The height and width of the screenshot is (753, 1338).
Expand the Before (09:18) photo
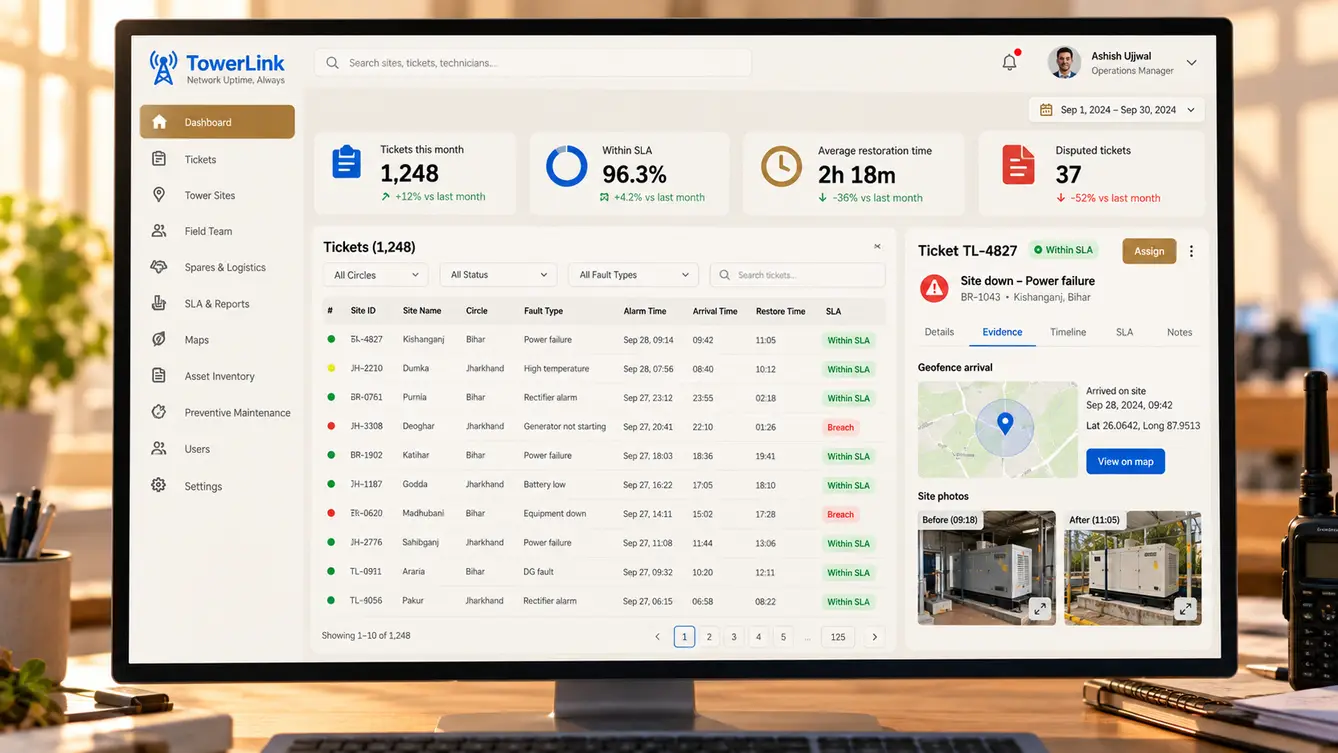1040,608
